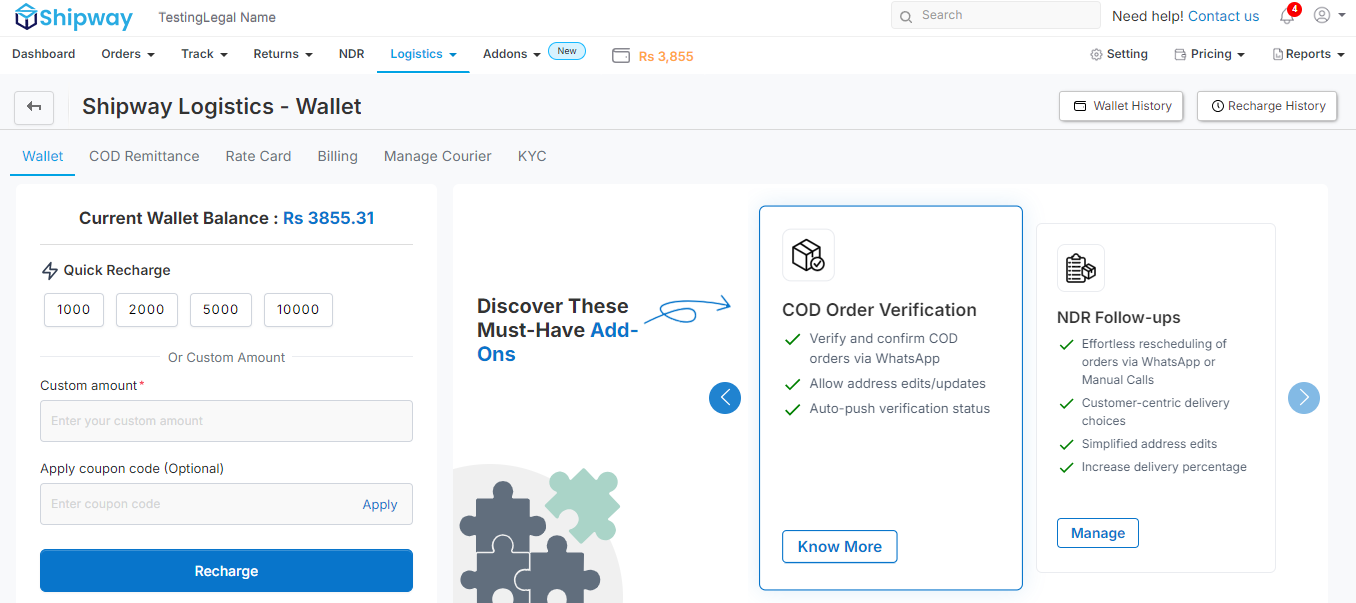Image resolution: width=1356 pixels, height=603 pixels.
Task: Click the wallet icon beside Rs 3,855
Action: tap(621, 56)
